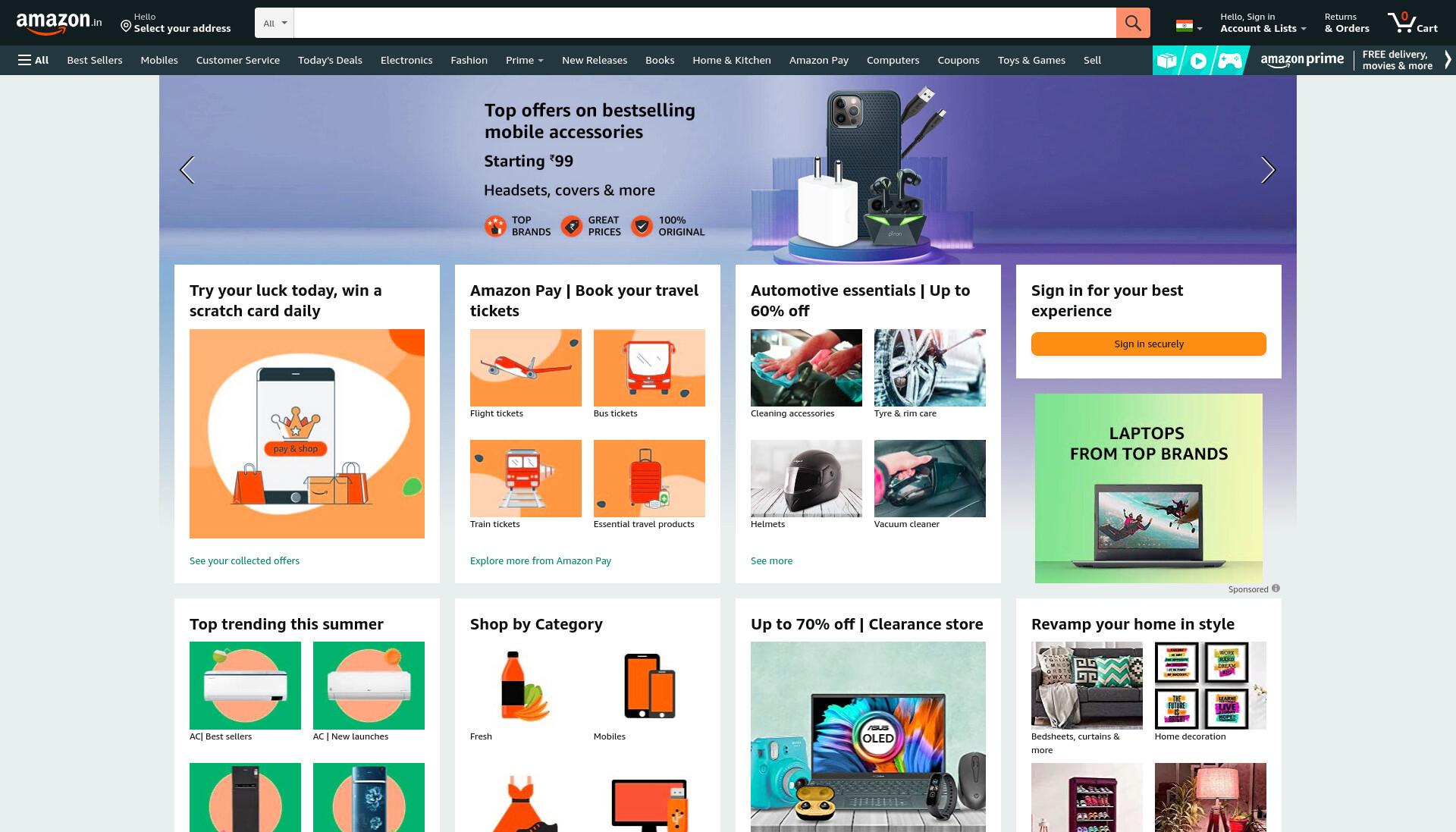1456x832 pixels.
Task: Click the orange search magnifier button
Action: click(1133, 23)
